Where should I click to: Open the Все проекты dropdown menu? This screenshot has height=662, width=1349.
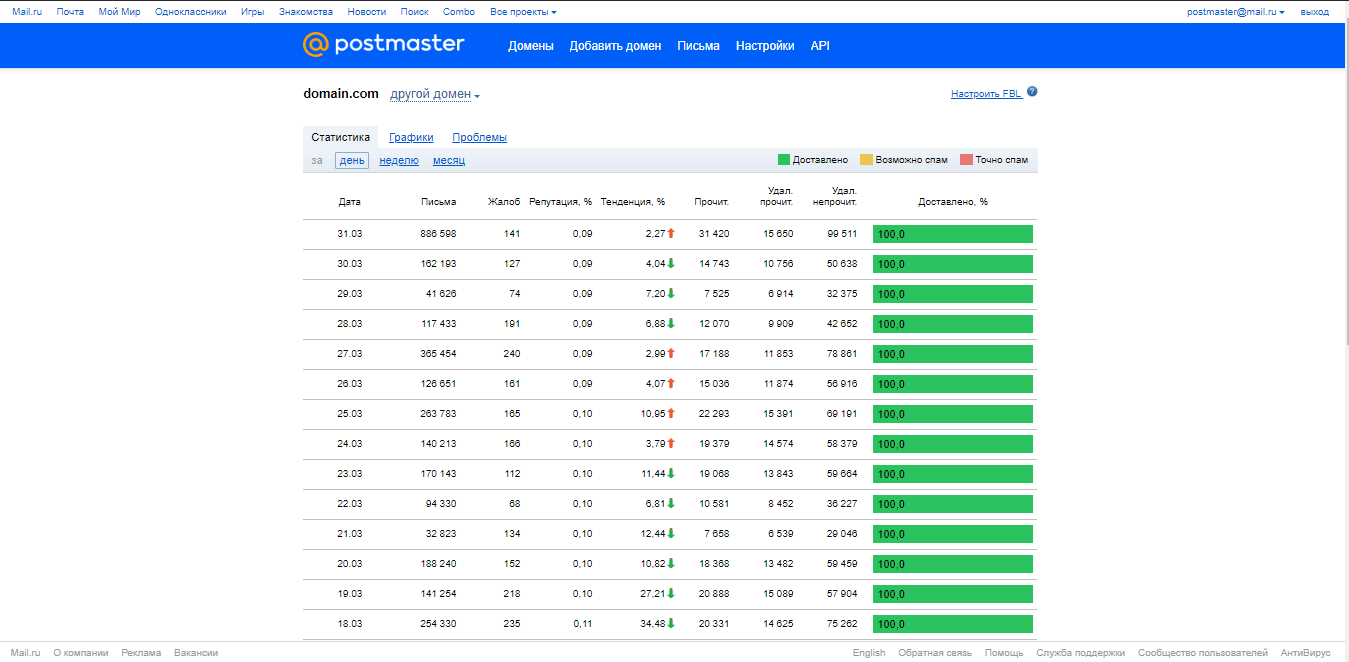click(x=523, y=12)
